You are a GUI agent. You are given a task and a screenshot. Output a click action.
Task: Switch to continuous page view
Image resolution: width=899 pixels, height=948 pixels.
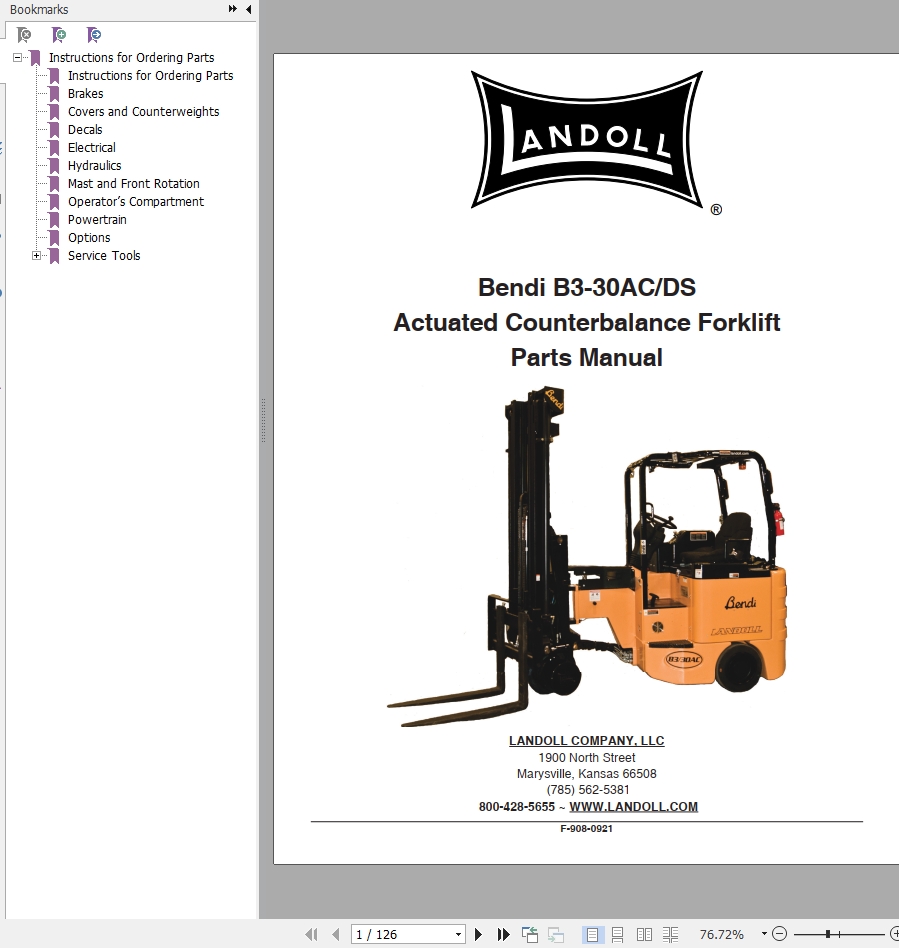(x=617, y=935)
